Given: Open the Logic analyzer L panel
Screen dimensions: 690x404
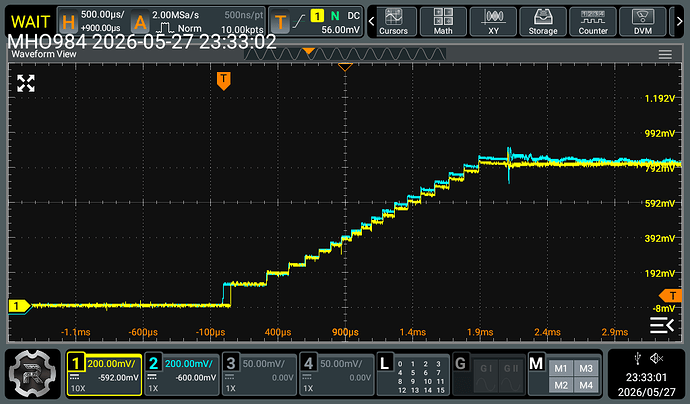Looking at the screenshot, I should [413, 374].
